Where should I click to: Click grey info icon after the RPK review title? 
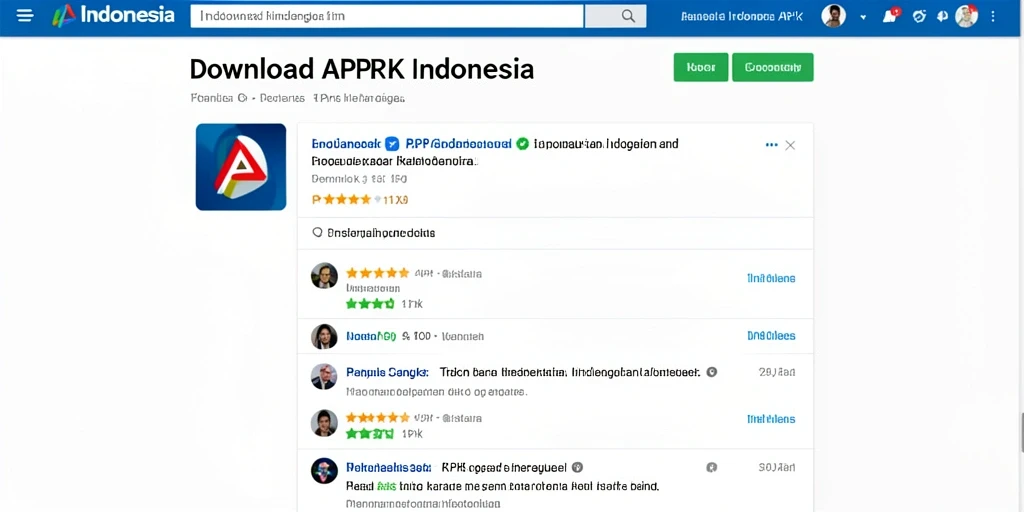[x=577, y=468]
